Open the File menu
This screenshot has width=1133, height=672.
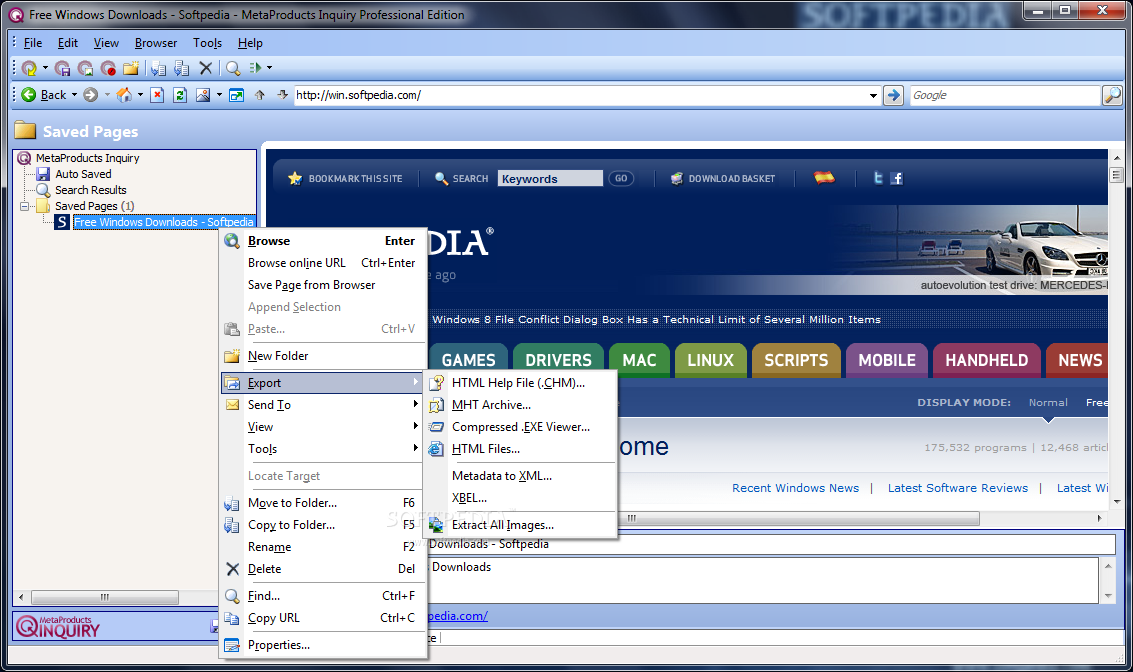pos(33,43)
